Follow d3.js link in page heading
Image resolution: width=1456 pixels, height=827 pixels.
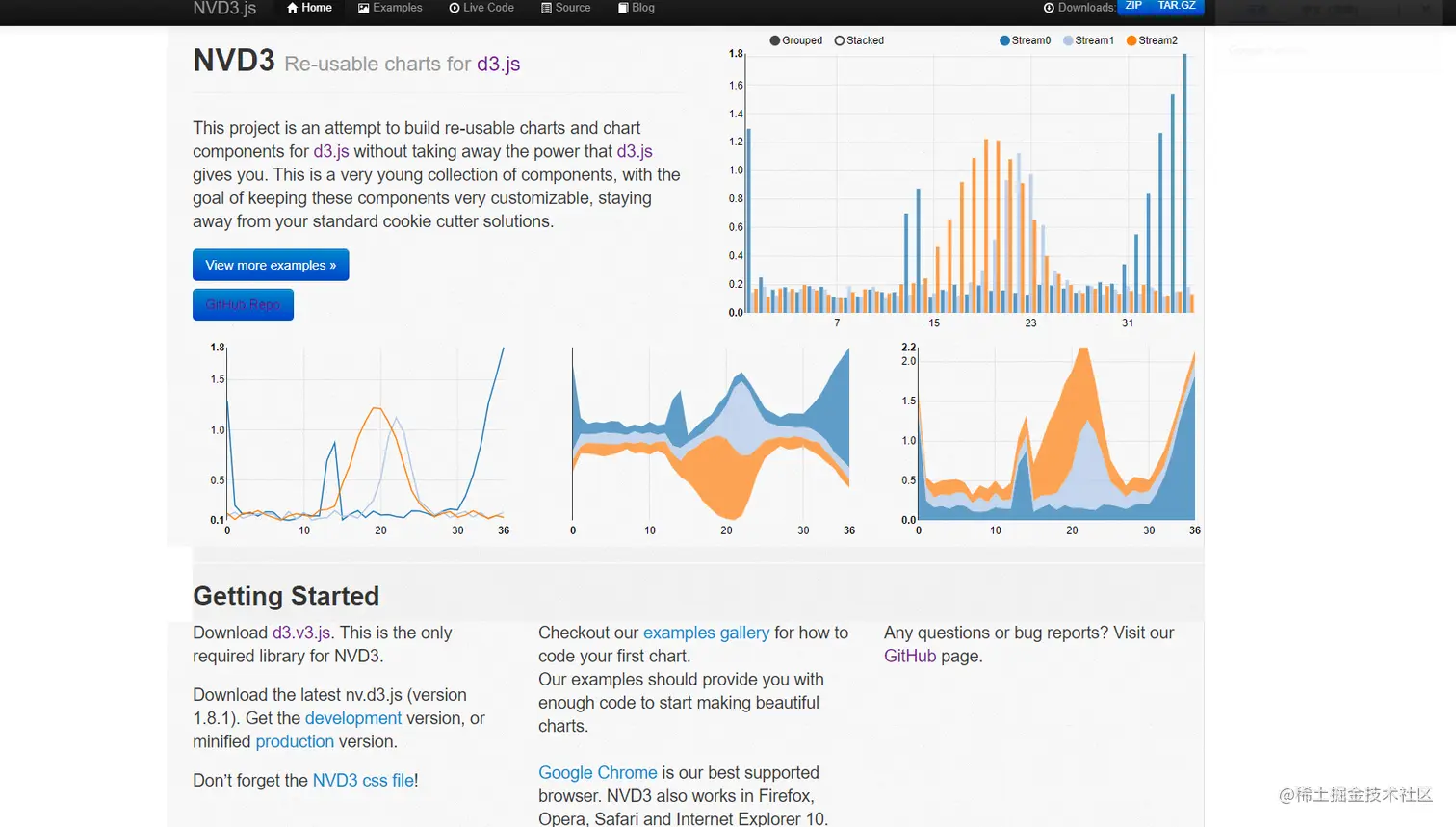pos(498,64)
